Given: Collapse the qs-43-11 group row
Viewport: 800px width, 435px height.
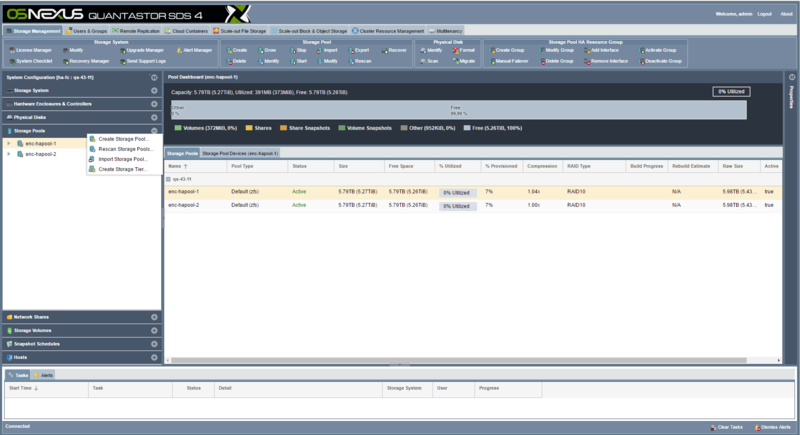Looking at the screenshot, I should coord(168,180).
